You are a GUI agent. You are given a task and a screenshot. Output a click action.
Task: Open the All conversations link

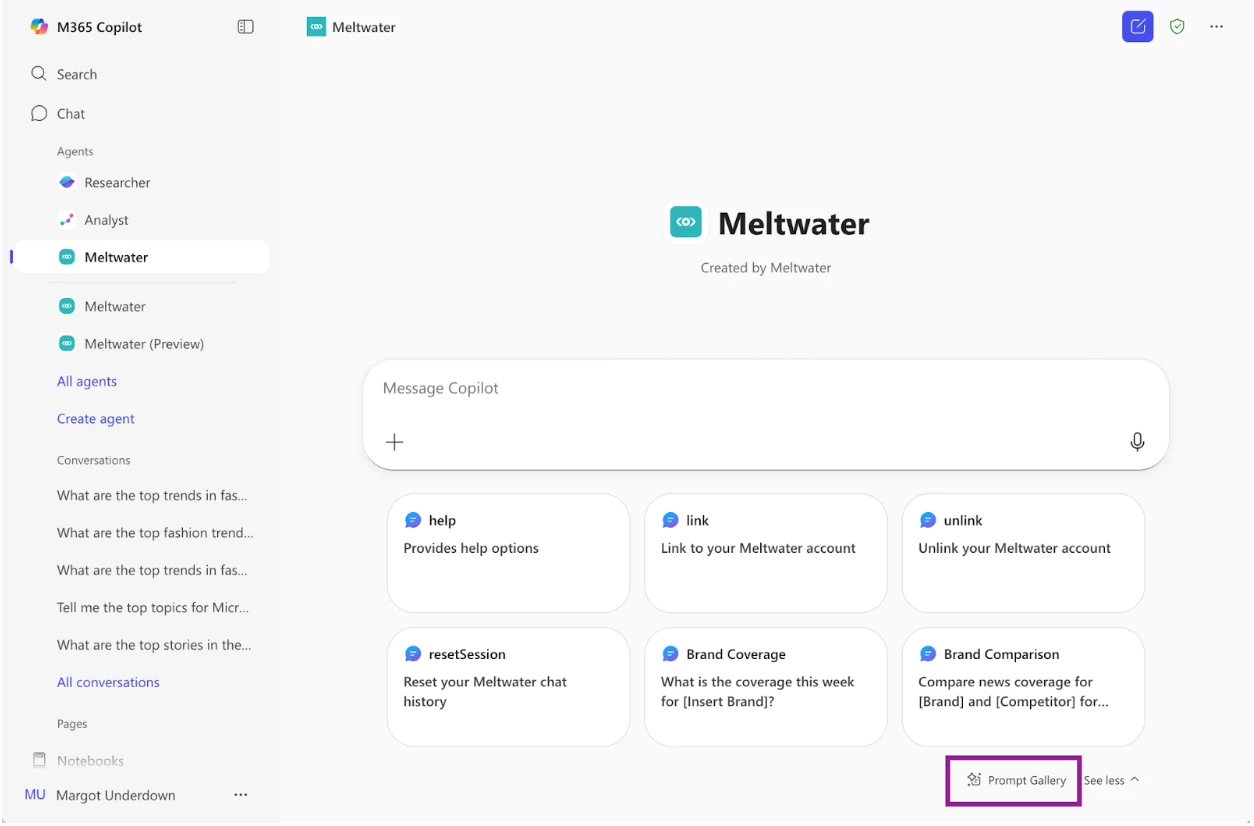(x=108, y=682)
